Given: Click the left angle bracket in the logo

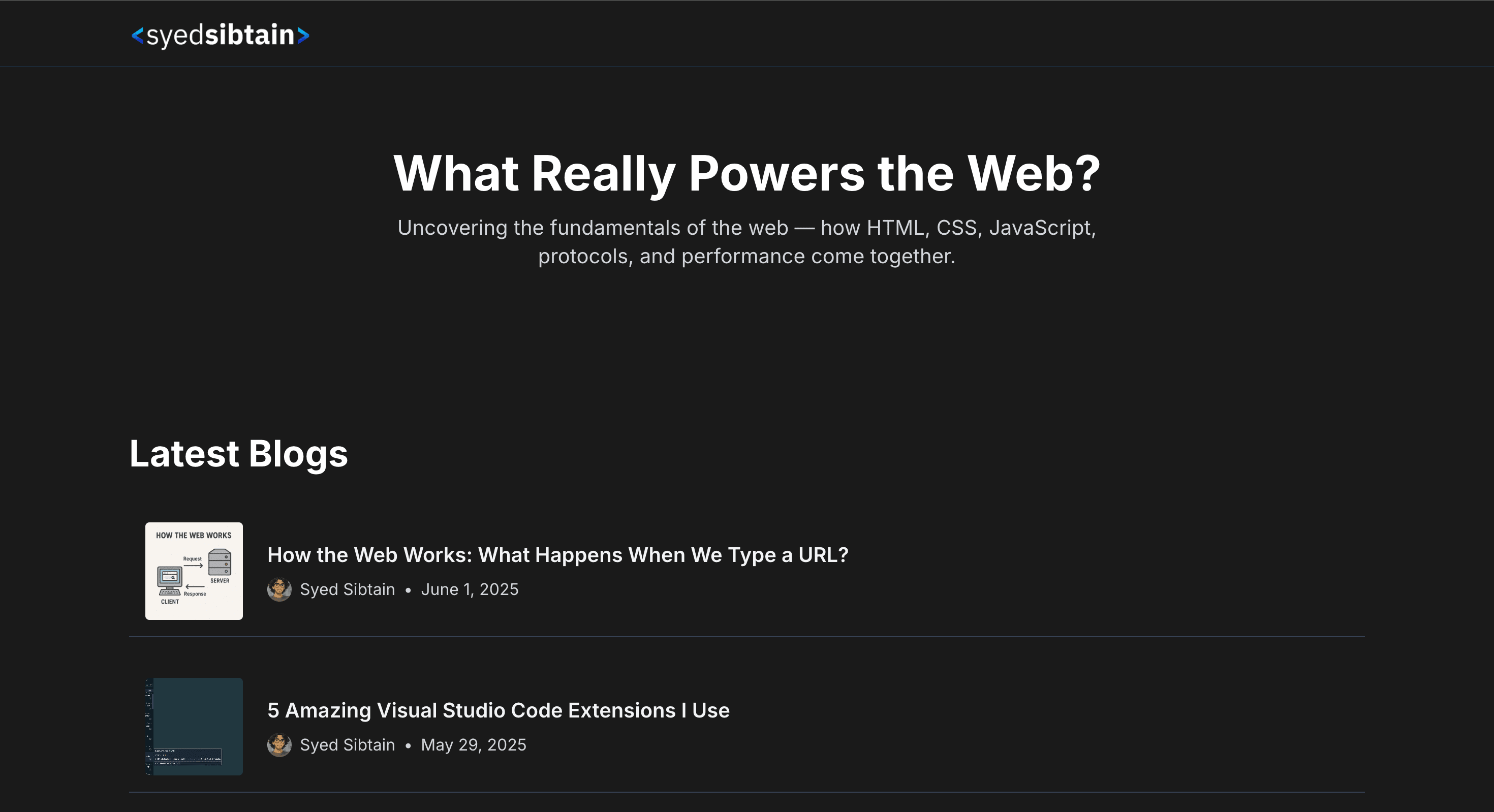Looking at the screenshot, I should [x=137, y=36].
